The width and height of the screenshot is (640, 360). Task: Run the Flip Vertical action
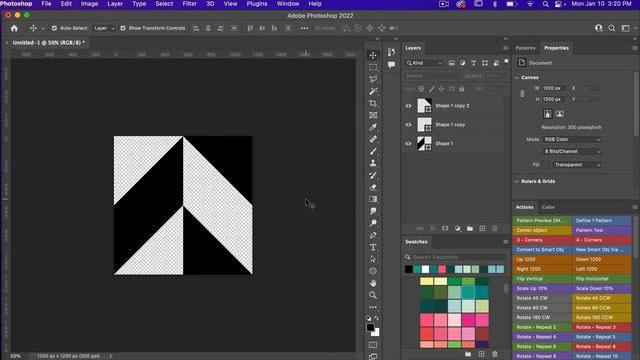(542, 279)
